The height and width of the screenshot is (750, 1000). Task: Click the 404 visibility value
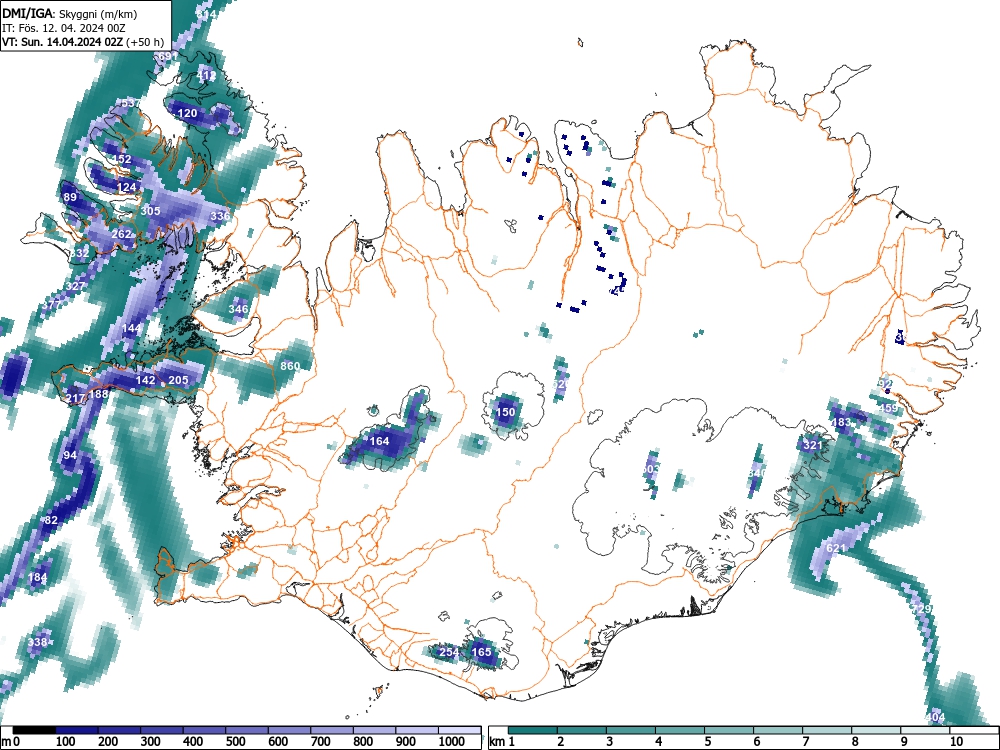tap(935, 717)
